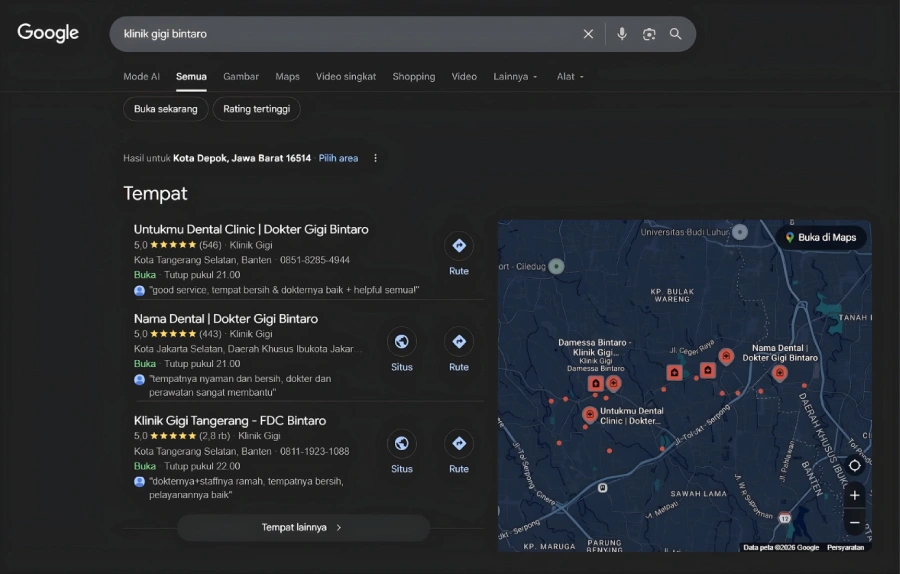900x574 pixels.
Task: Switch to the Shopping tab
Action: tap(414, 76)
